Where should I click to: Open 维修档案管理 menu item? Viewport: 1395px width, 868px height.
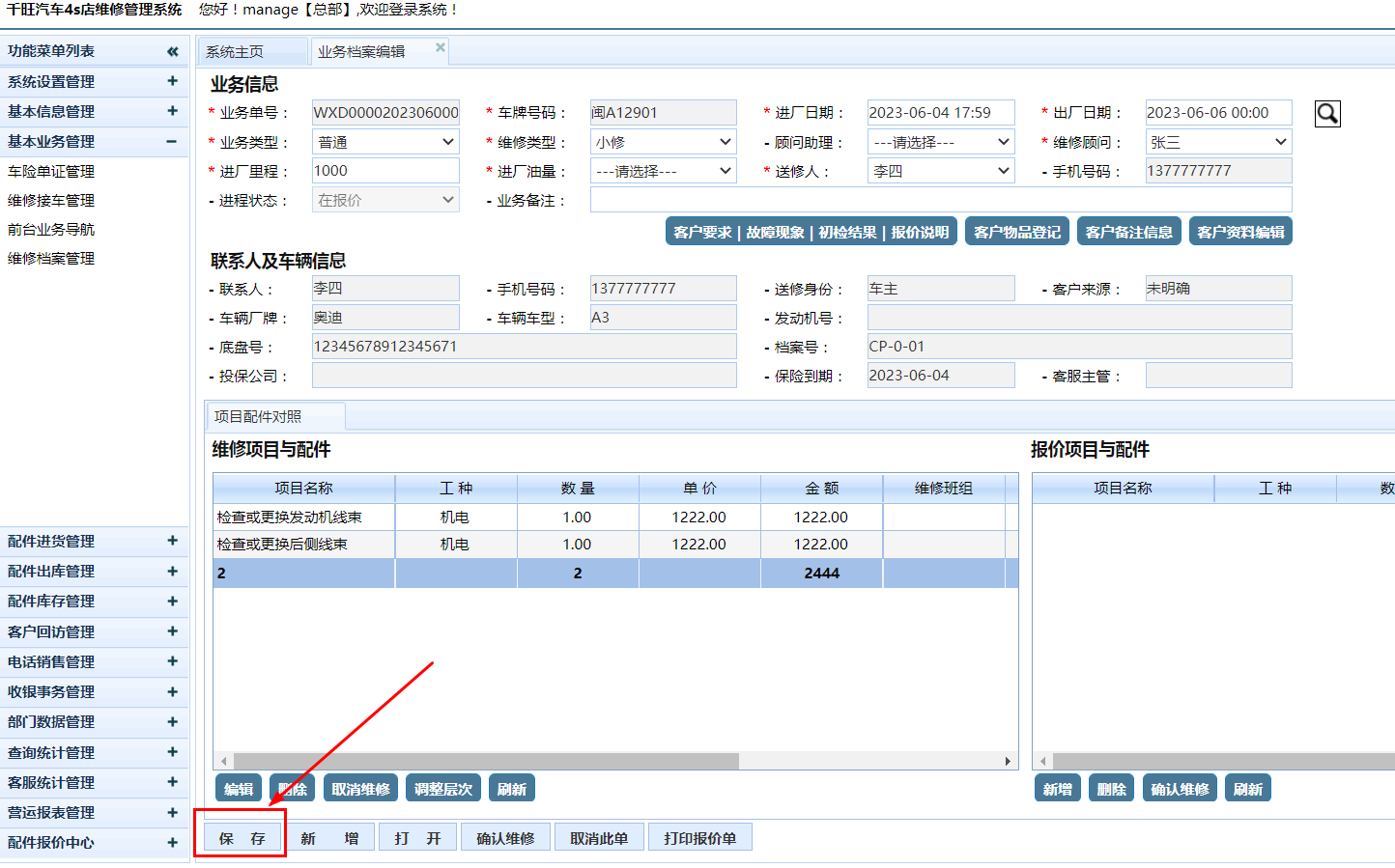click(x=51, y=258)
